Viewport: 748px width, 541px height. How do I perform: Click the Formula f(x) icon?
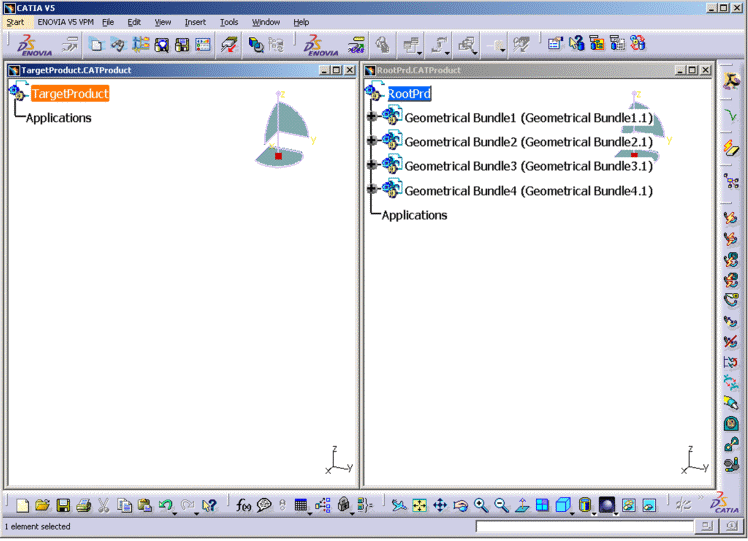click(244, 506)
